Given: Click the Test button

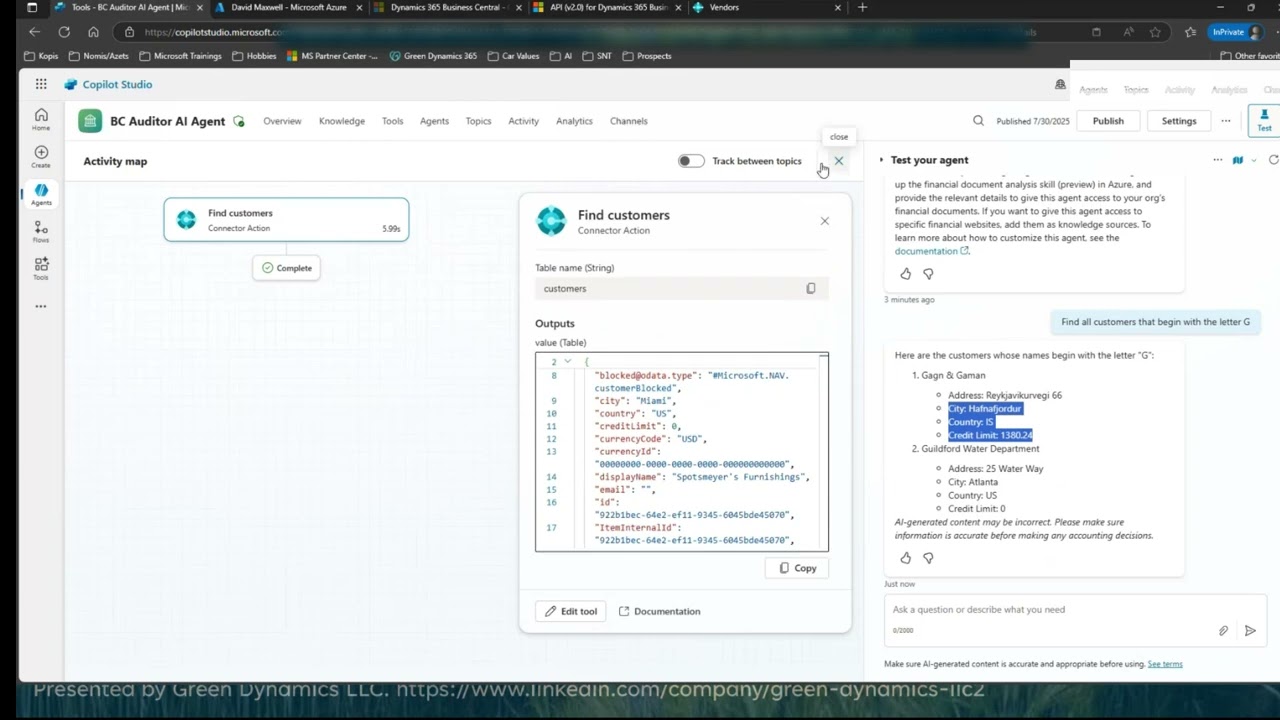Looking at the screenshot, I should coord(1264,121).
